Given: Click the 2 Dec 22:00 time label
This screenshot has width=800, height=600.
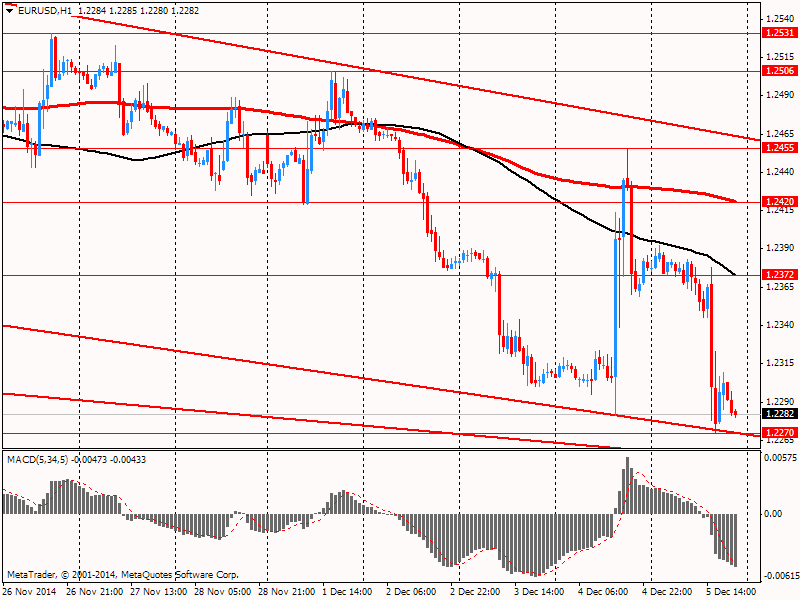Looking at the screenshot, I should (476, 591).
